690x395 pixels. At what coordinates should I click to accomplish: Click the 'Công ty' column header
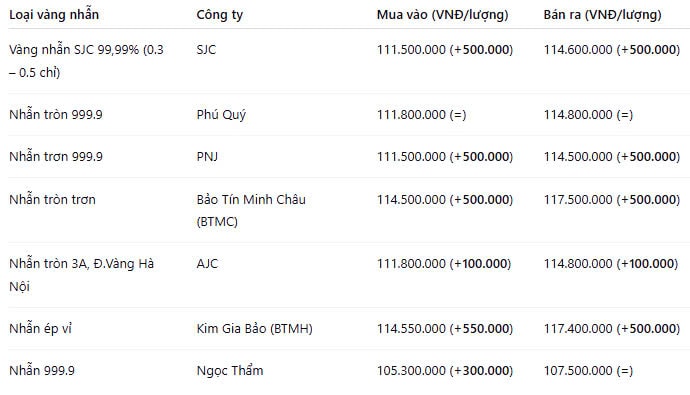coord(220,15)
